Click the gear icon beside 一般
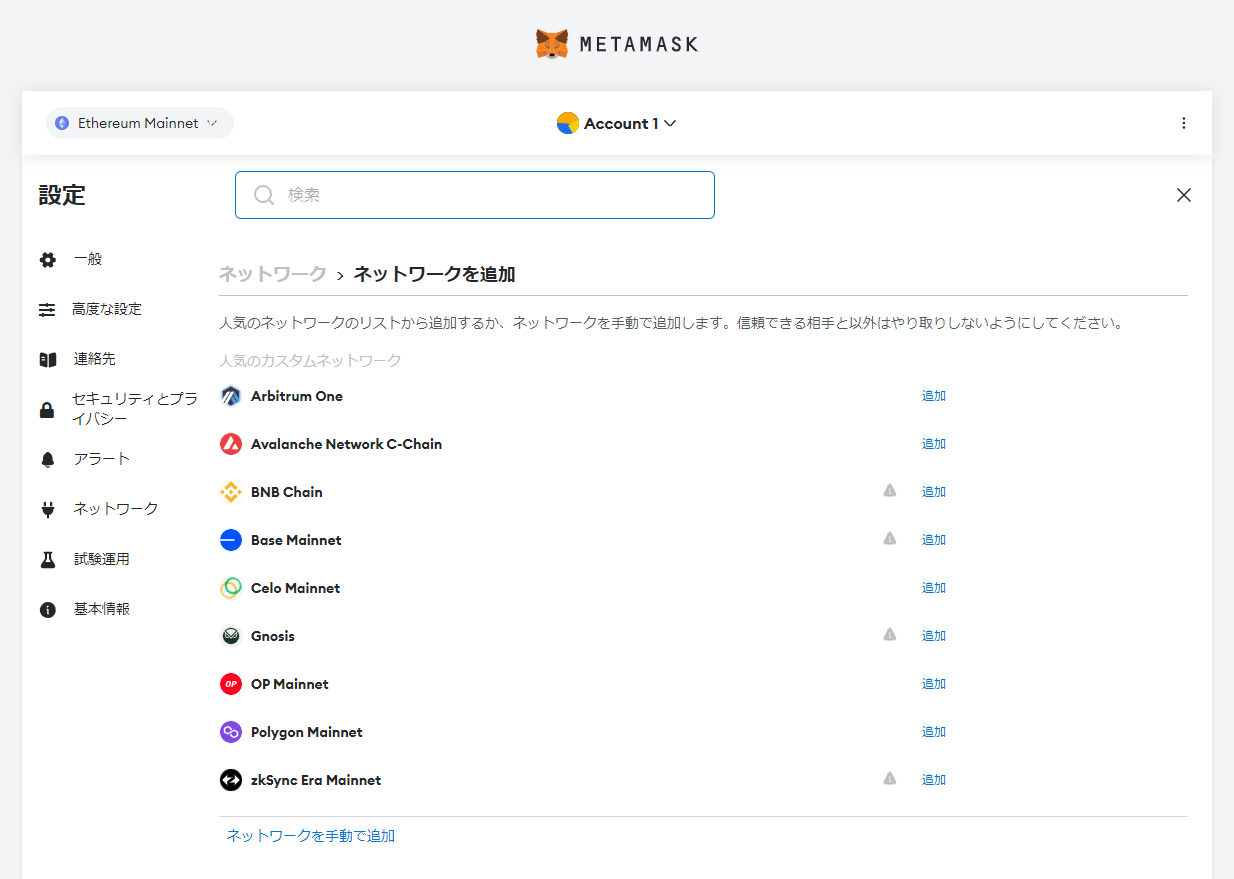The height and width of the screenshot is (879, 1234). [x=47, y=260]
